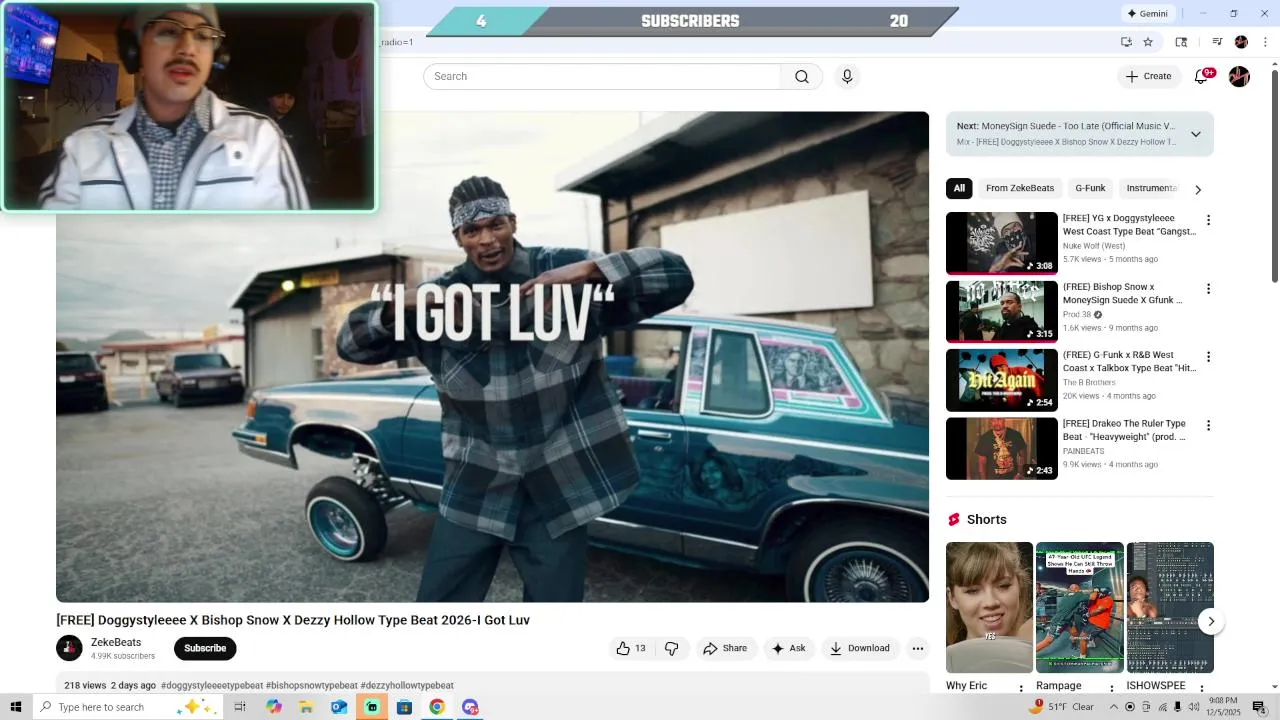
Task: Focus the YouTube search field
Action: [602, 77]
